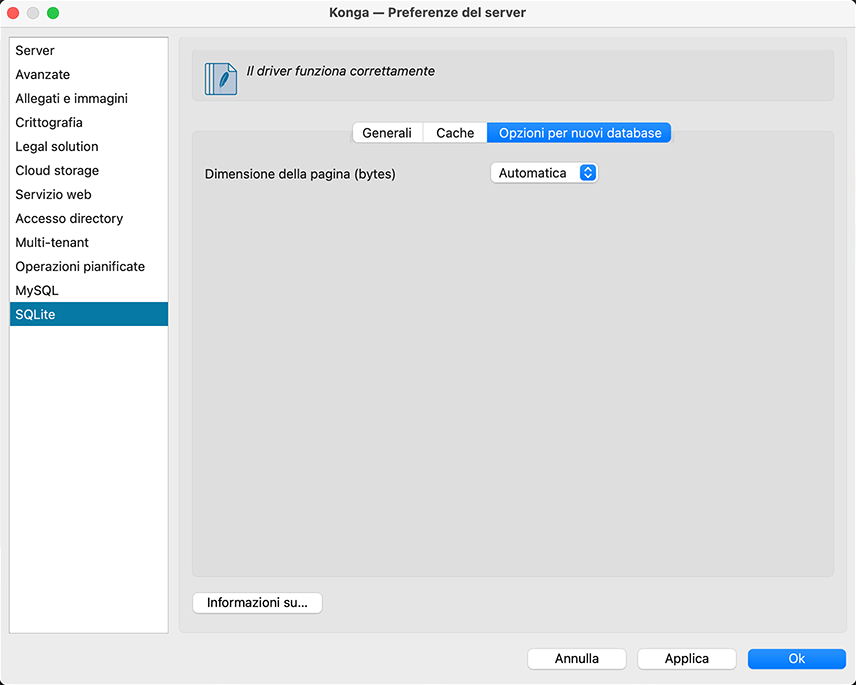Select Accesso directory in the sidebar
This screenshot has height=685, width=856.
[x=69, y=219]
